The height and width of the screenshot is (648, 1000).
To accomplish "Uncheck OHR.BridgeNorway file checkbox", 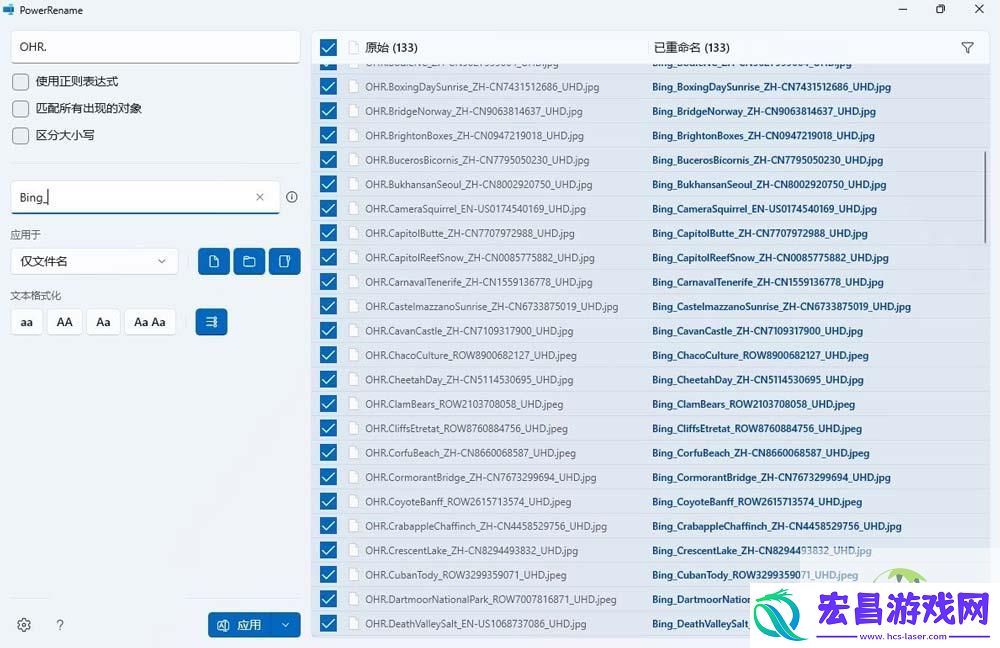I will point(328,111).
